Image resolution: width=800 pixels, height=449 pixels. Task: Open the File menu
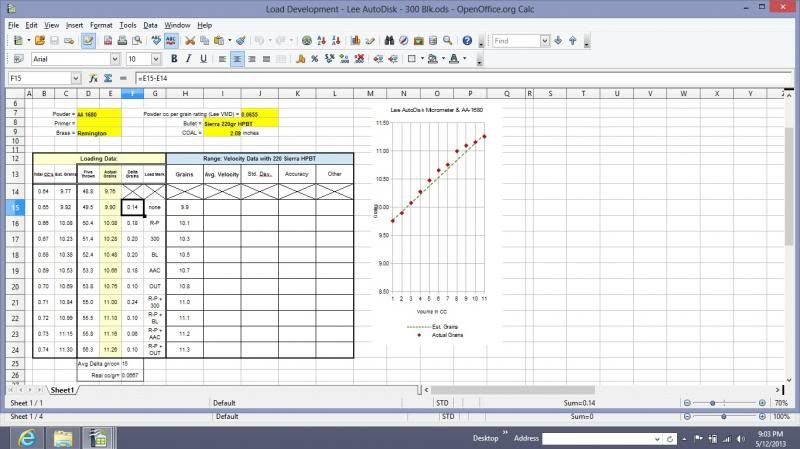tap(13, 25)
